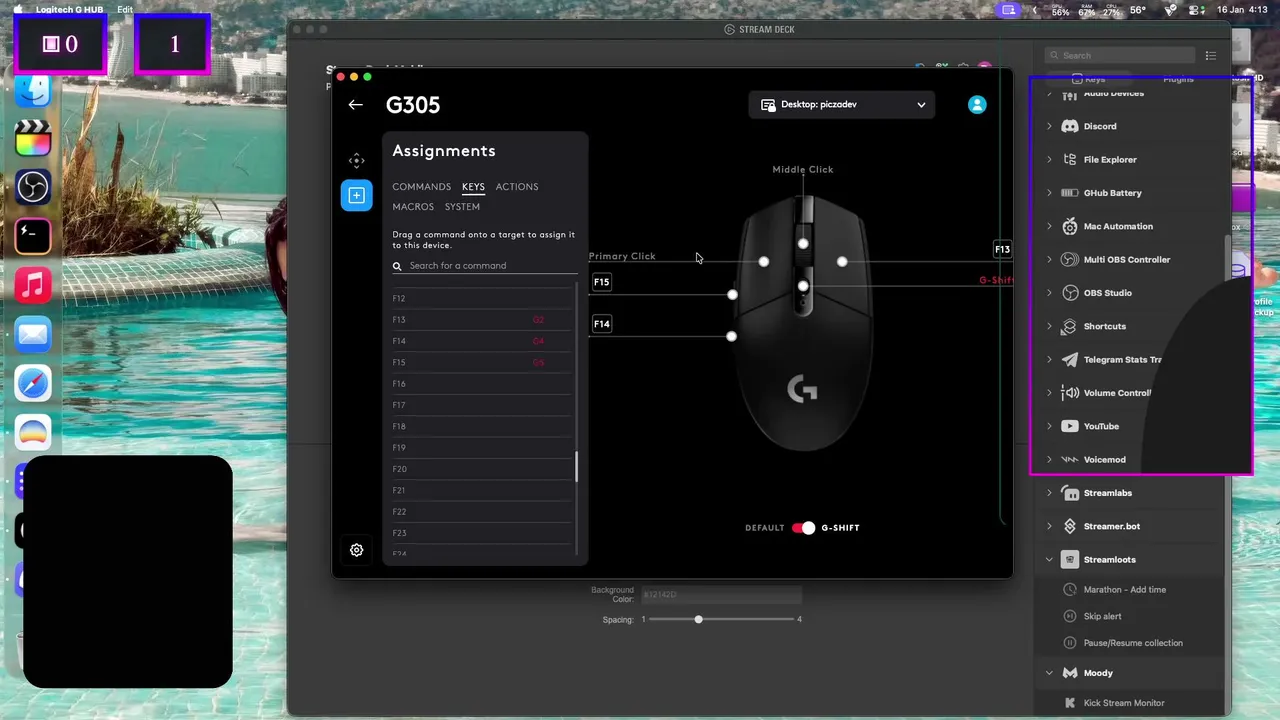Viewport: 1280px width, 720px height.
Task: Open the sensitivity icon above Assignments icon
Action: tap(356, 161)
